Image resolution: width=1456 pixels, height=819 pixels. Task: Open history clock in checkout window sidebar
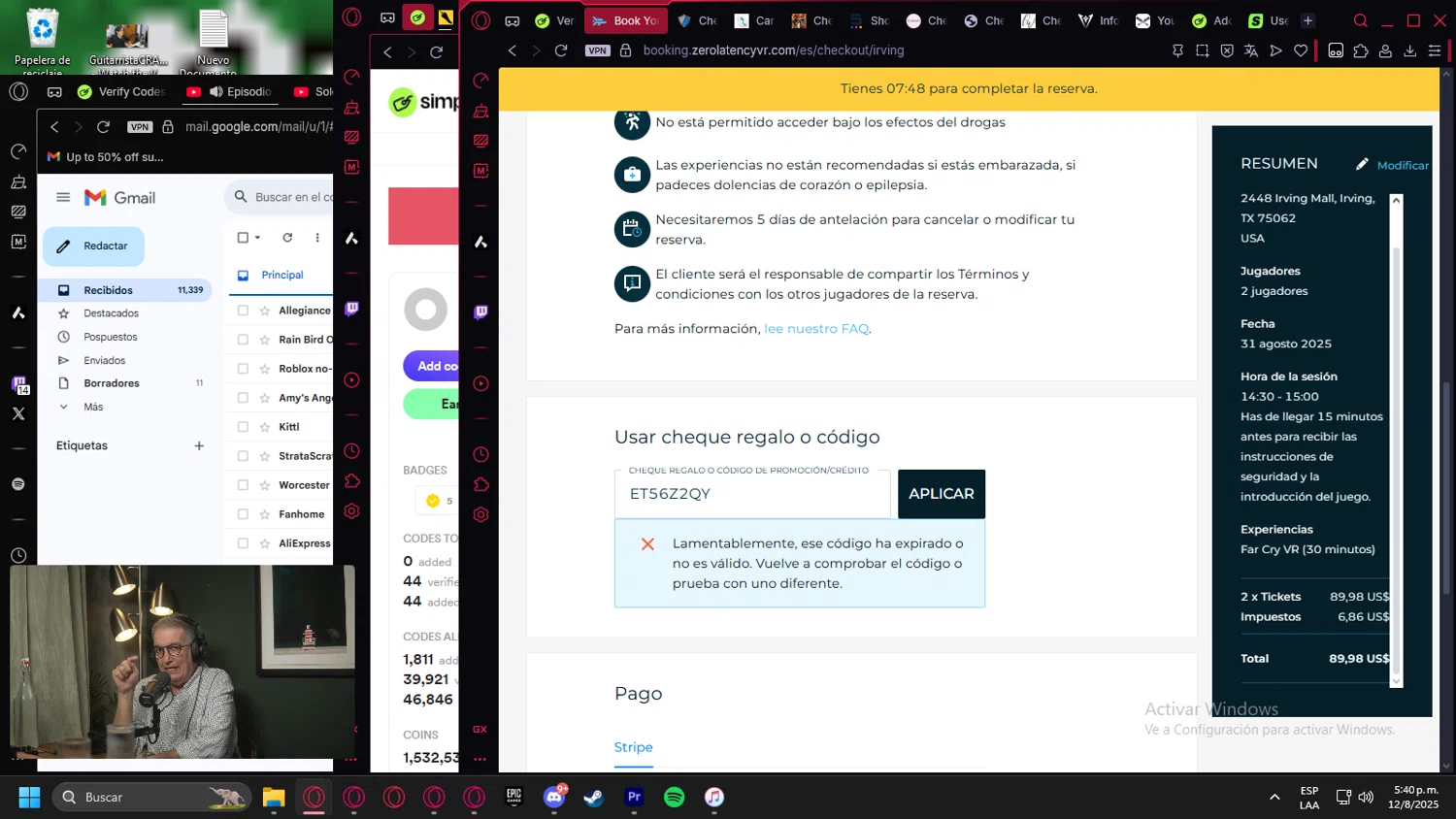click(480, 454)
